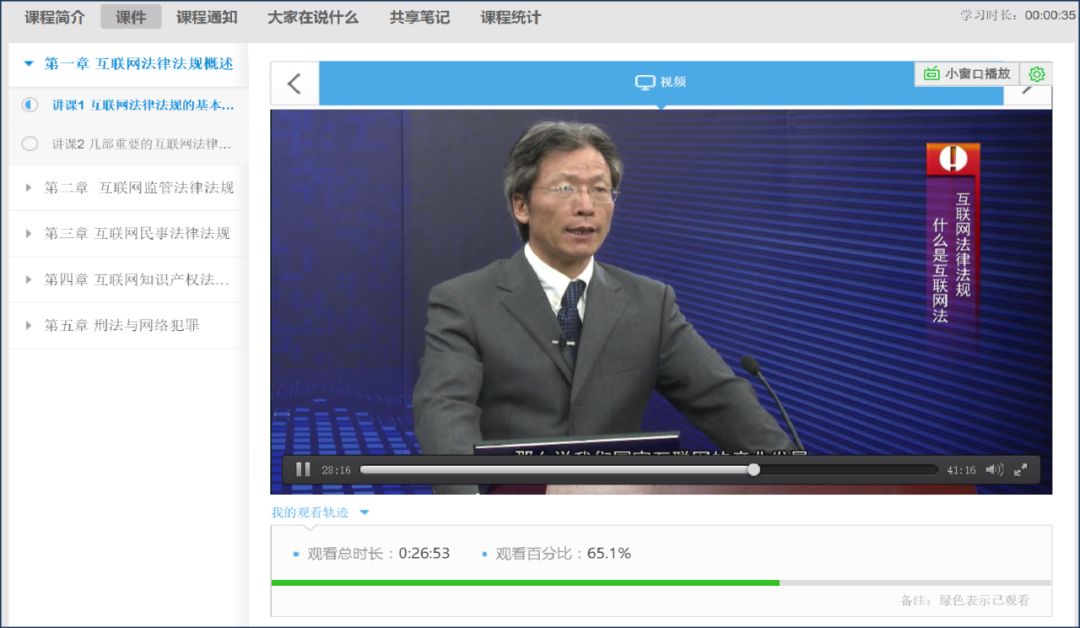Select lesson 2 radio indicator
Image resolution: width=1080 pixels, height=628 pixels.
click(30, 144)
